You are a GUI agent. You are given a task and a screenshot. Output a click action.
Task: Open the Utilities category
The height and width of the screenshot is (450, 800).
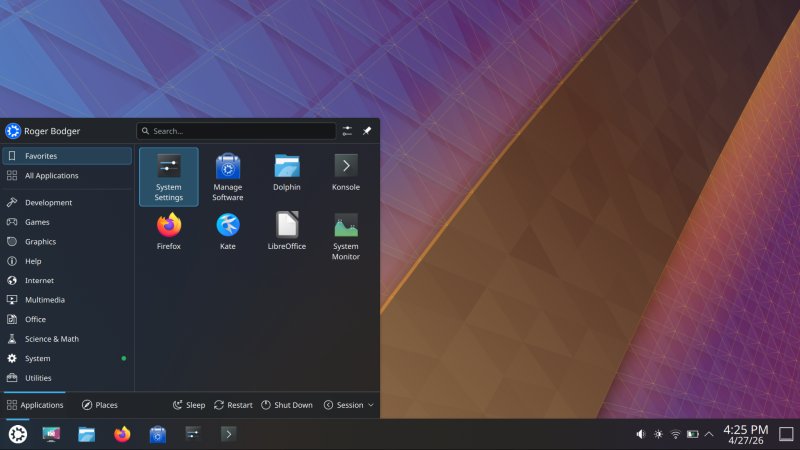point(67,378)
